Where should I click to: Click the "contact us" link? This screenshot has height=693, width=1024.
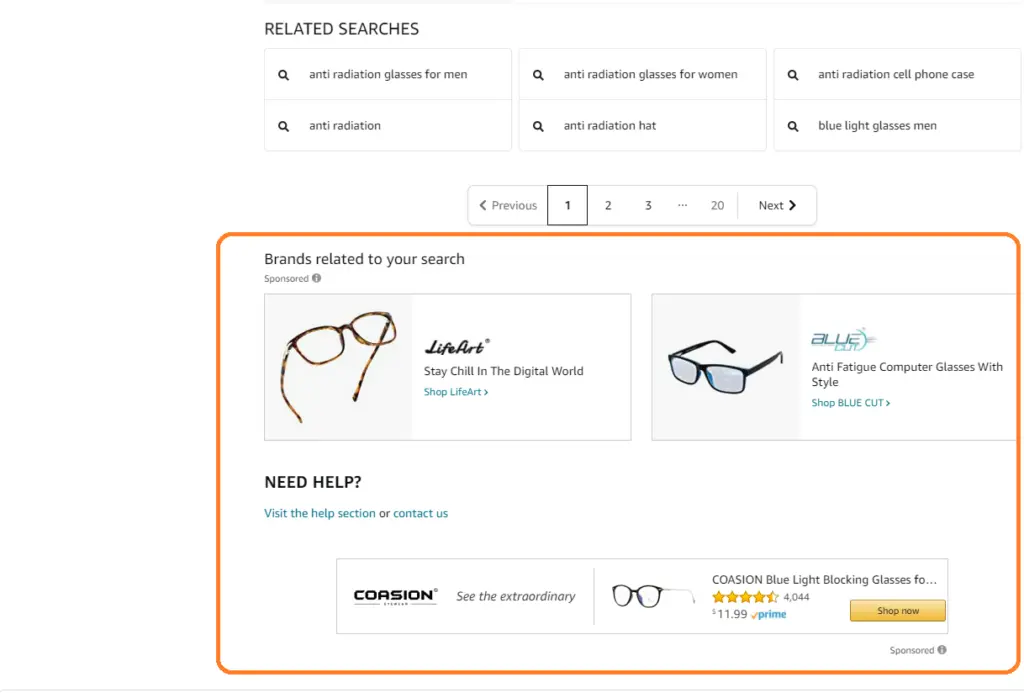click(x=420, y=514)
